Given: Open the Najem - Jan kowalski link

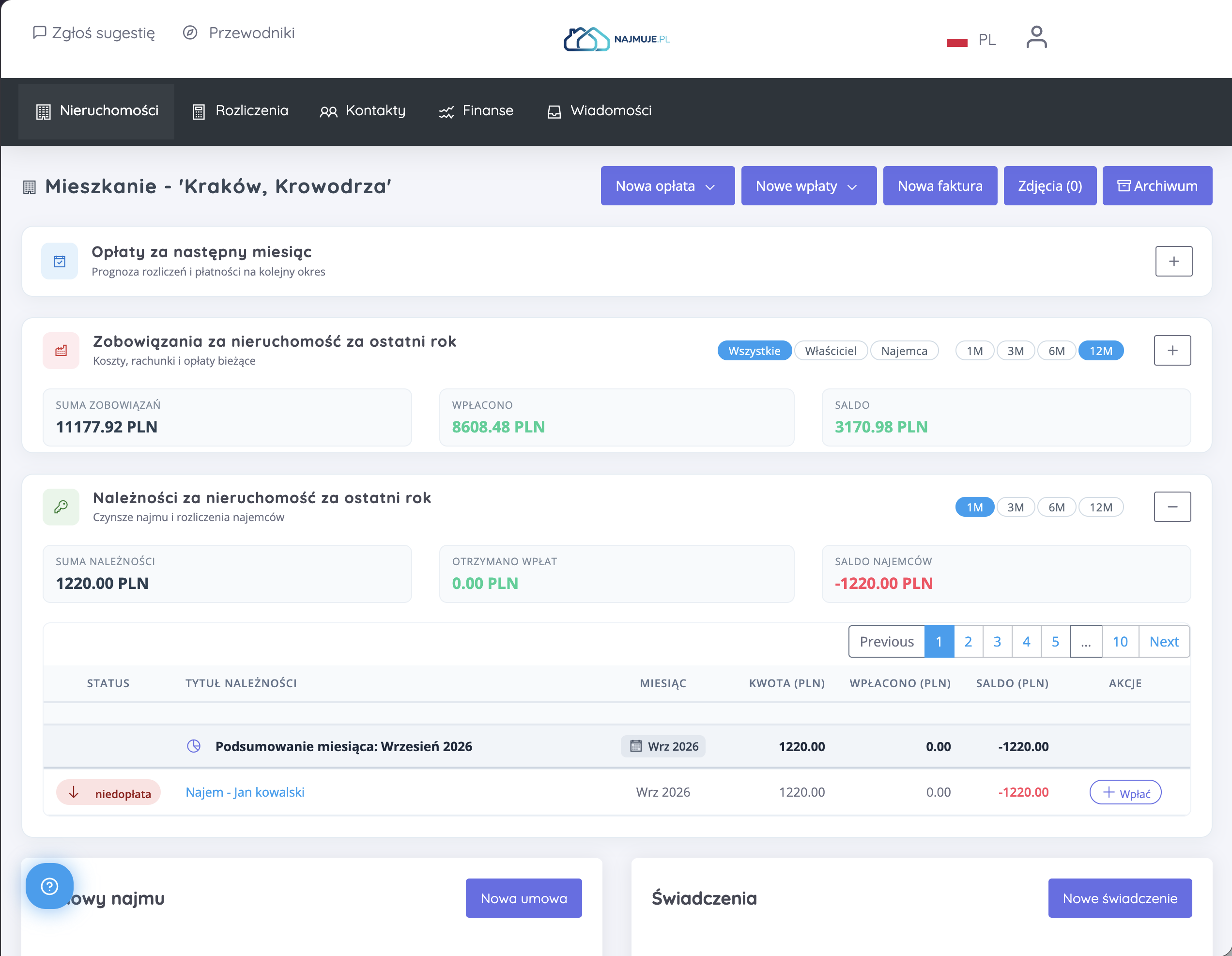Looking at the screenshot, I should coord(245,792).
